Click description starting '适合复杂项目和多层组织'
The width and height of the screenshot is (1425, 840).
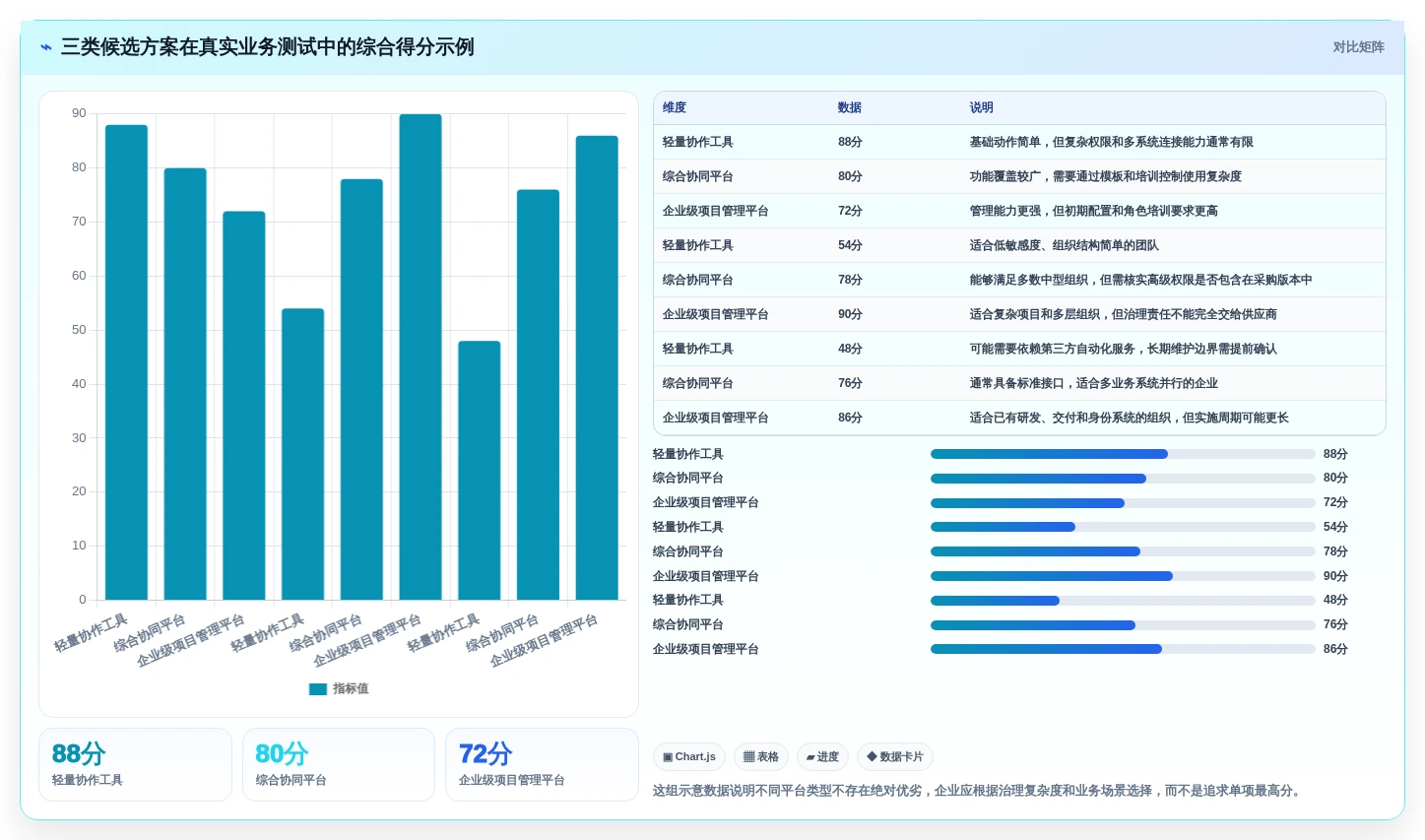pos(1124,315)
